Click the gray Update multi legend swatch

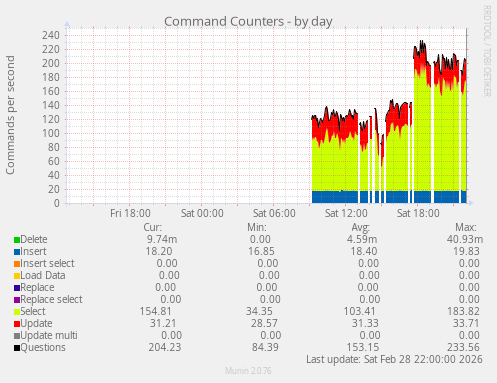click(17, 336)
